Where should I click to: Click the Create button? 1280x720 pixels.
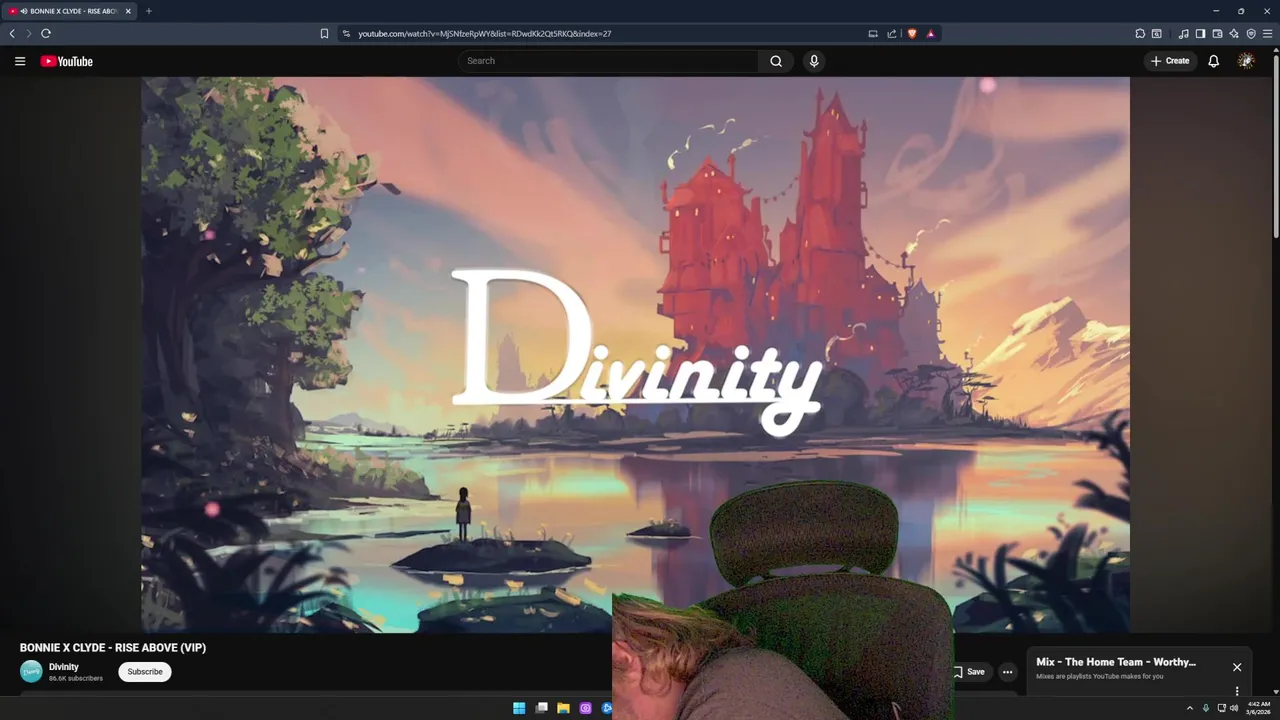pyautogui.click(x=1170, y=61)
